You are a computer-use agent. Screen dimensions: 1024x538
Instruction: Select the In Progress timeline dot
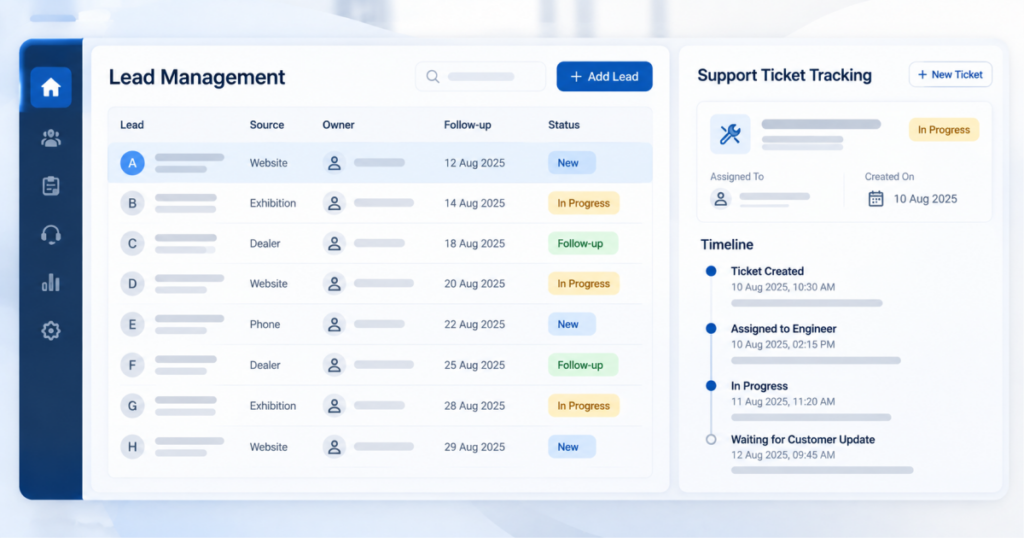[711, 386]
